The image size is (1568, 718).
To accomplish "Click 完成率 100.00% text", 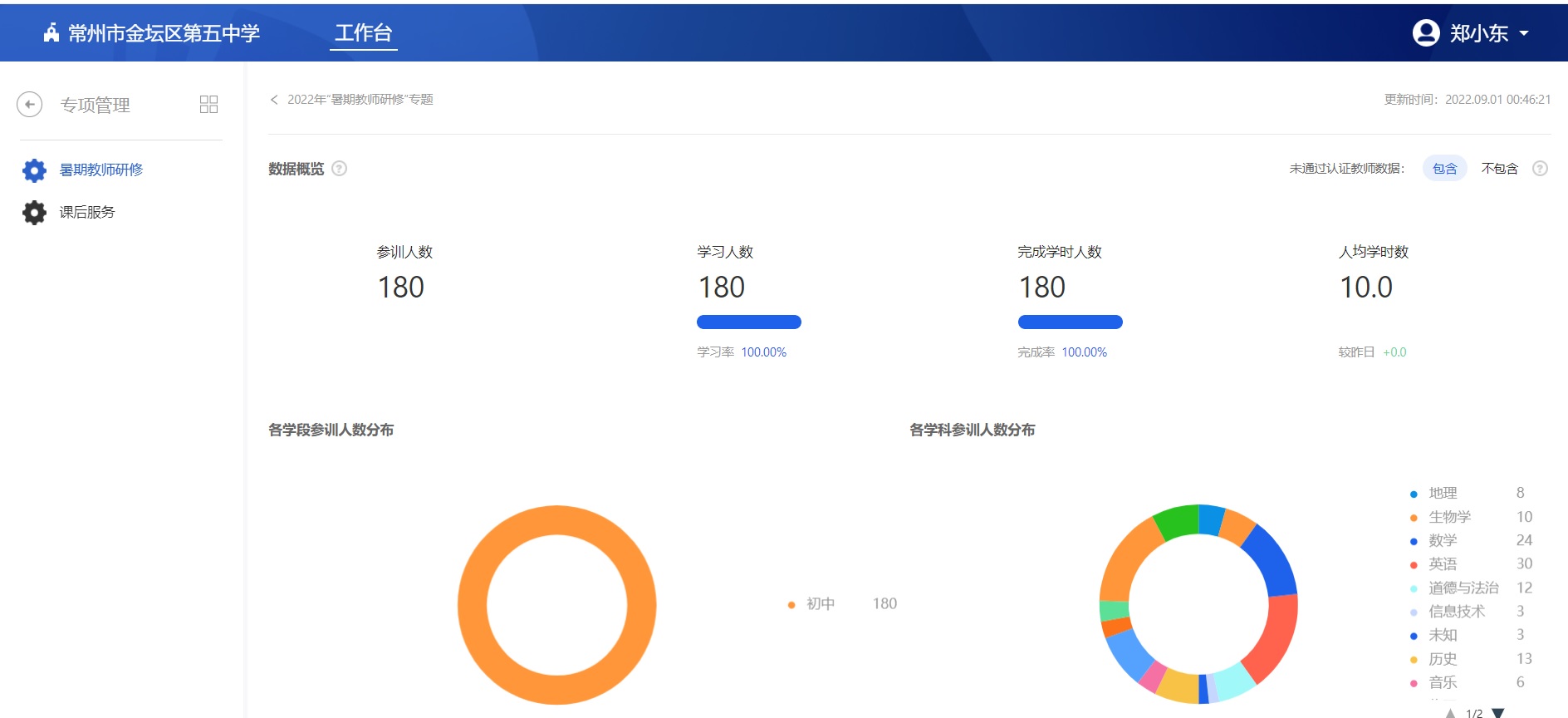I will point(1062,352).
